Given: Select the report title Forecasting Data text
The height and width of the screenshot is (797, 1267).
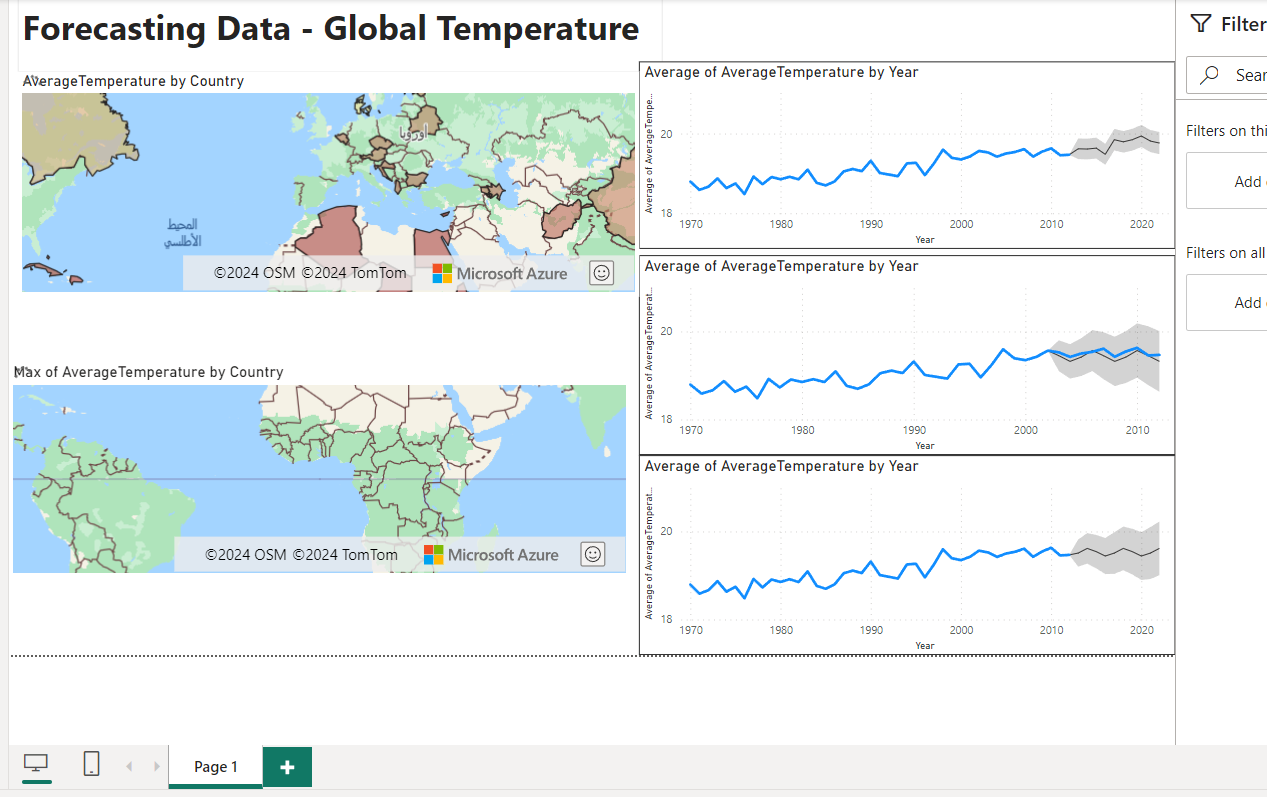Looking at the screenshot, I should coord(330,29).
